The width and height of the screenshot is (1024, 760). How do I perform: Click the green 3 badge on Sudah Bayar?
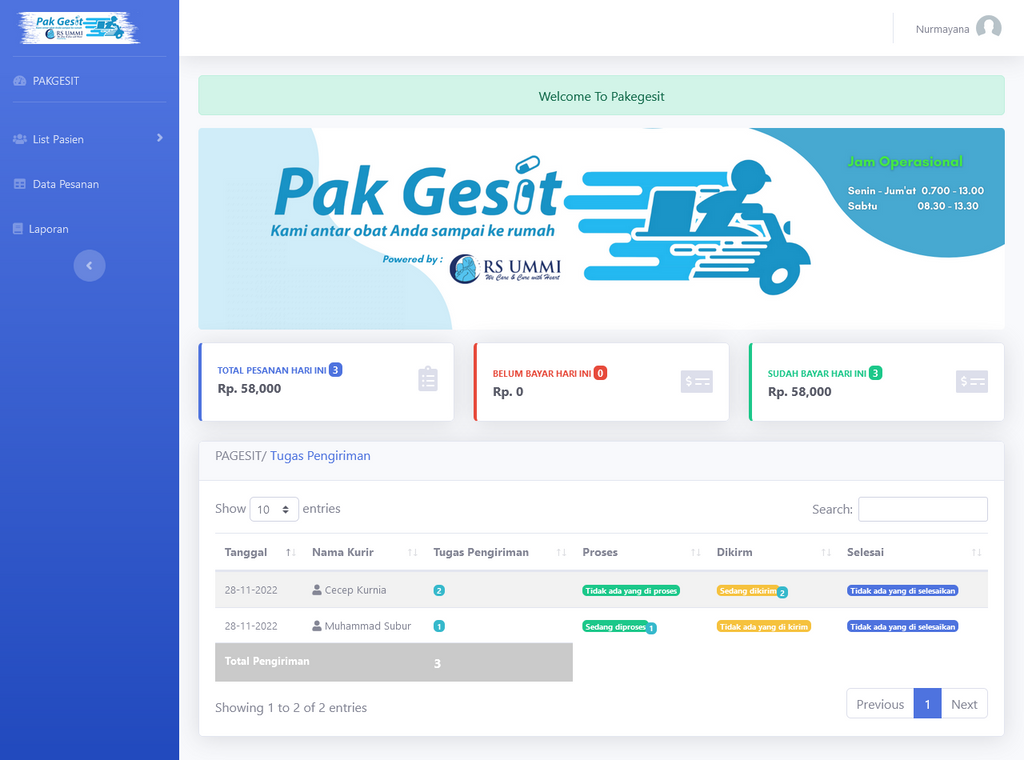click(x=876, y=373)
